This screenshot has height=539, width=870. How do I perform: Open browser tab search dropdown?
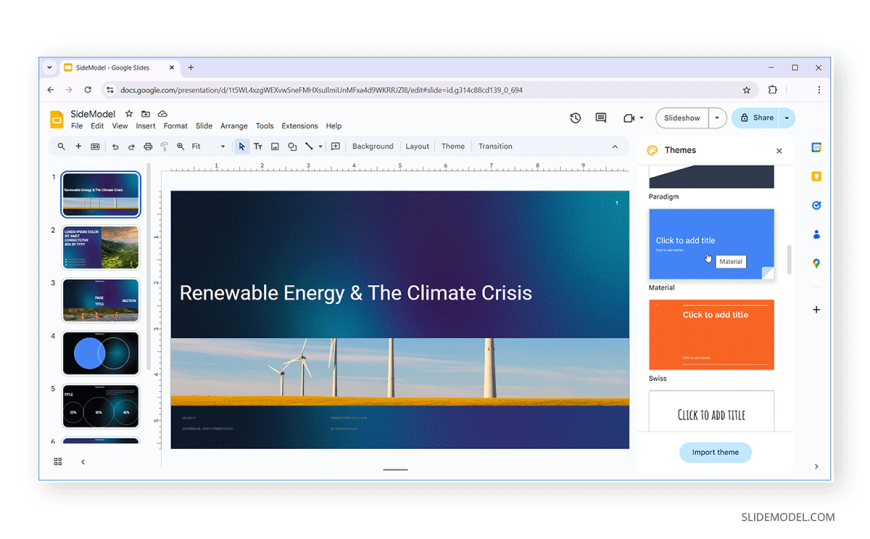point(49,68)
